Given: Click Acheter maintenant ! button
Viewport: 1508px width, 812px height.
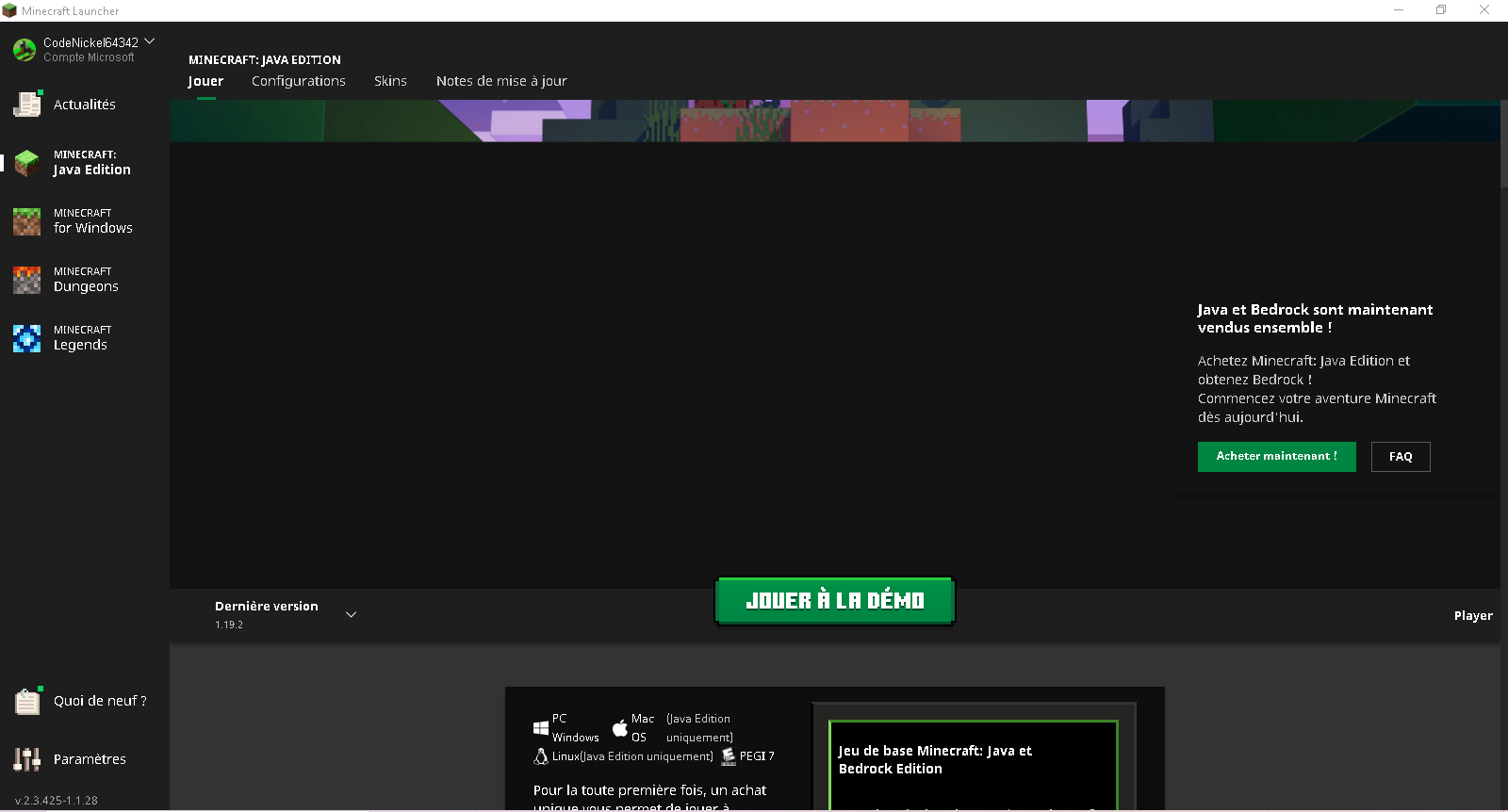Looking at the screenshot, I should tap(1277, 457).
